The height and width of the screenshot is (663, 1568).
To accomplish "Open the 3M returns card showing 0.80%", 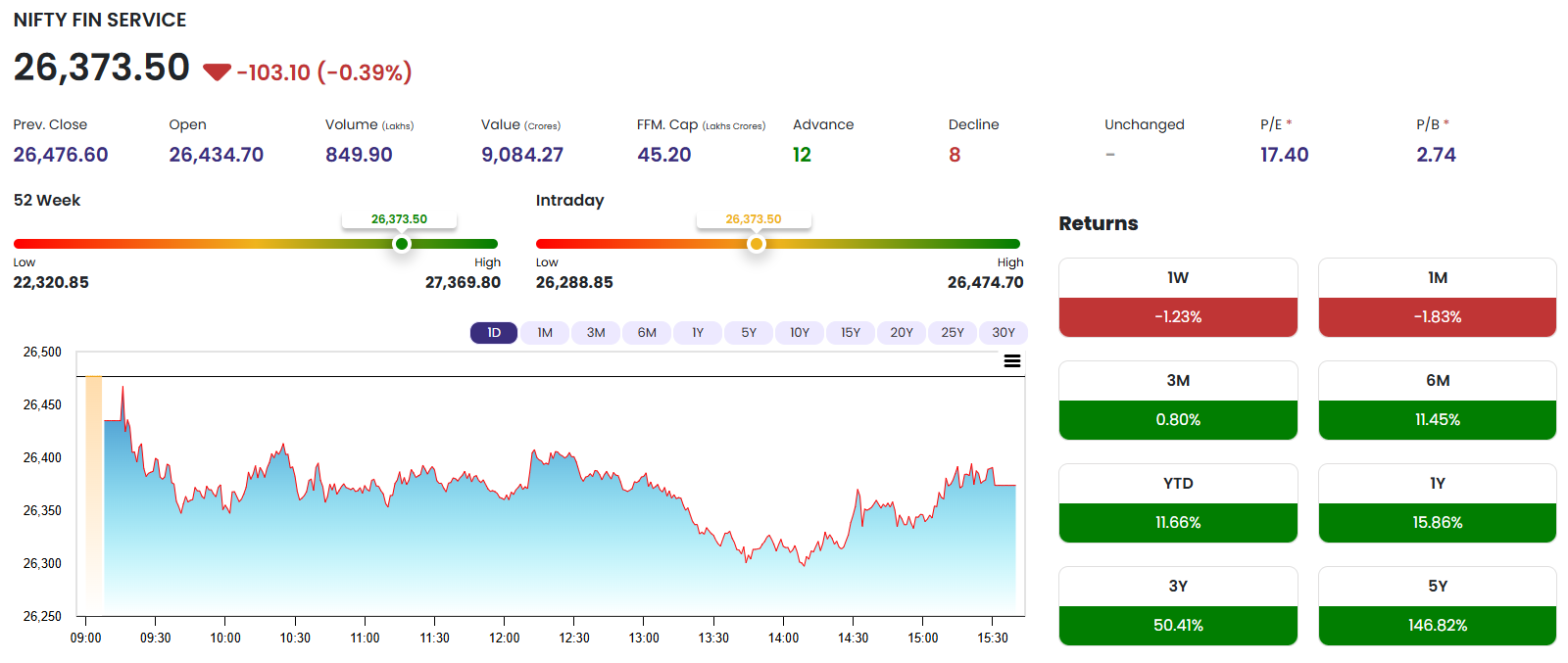I will point(1178,401).
